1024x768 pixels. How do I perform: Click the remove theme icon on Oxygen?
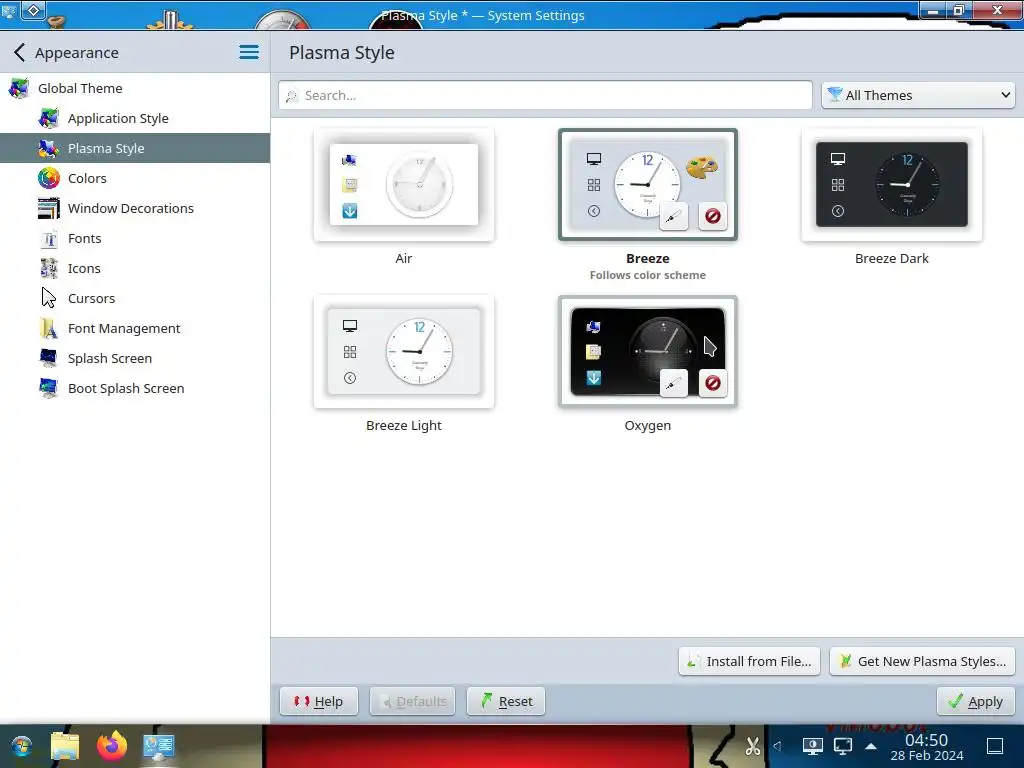tap(712, 383)
